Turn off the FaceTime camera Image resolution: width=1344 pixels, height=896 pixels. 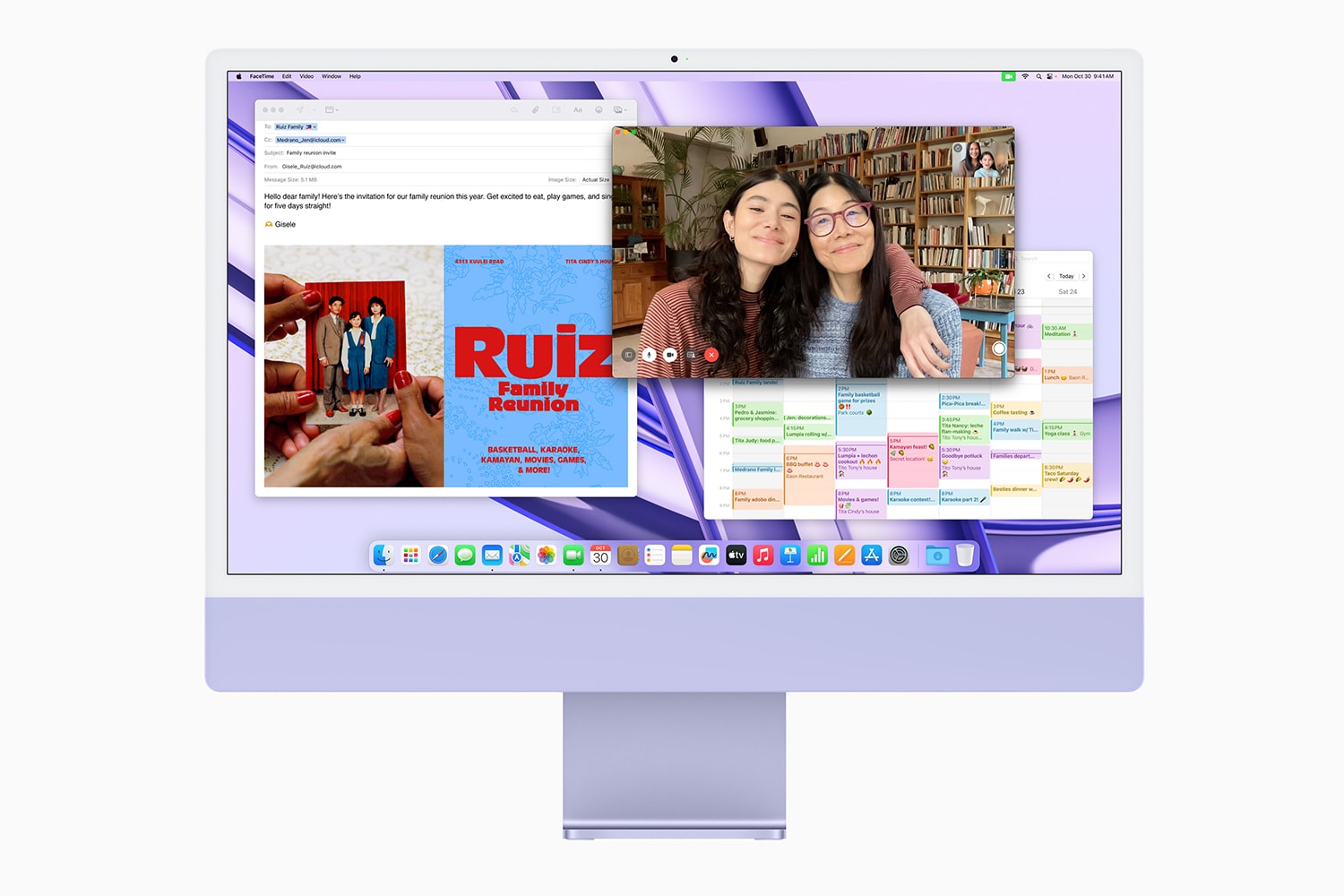(x=669, y=355)
